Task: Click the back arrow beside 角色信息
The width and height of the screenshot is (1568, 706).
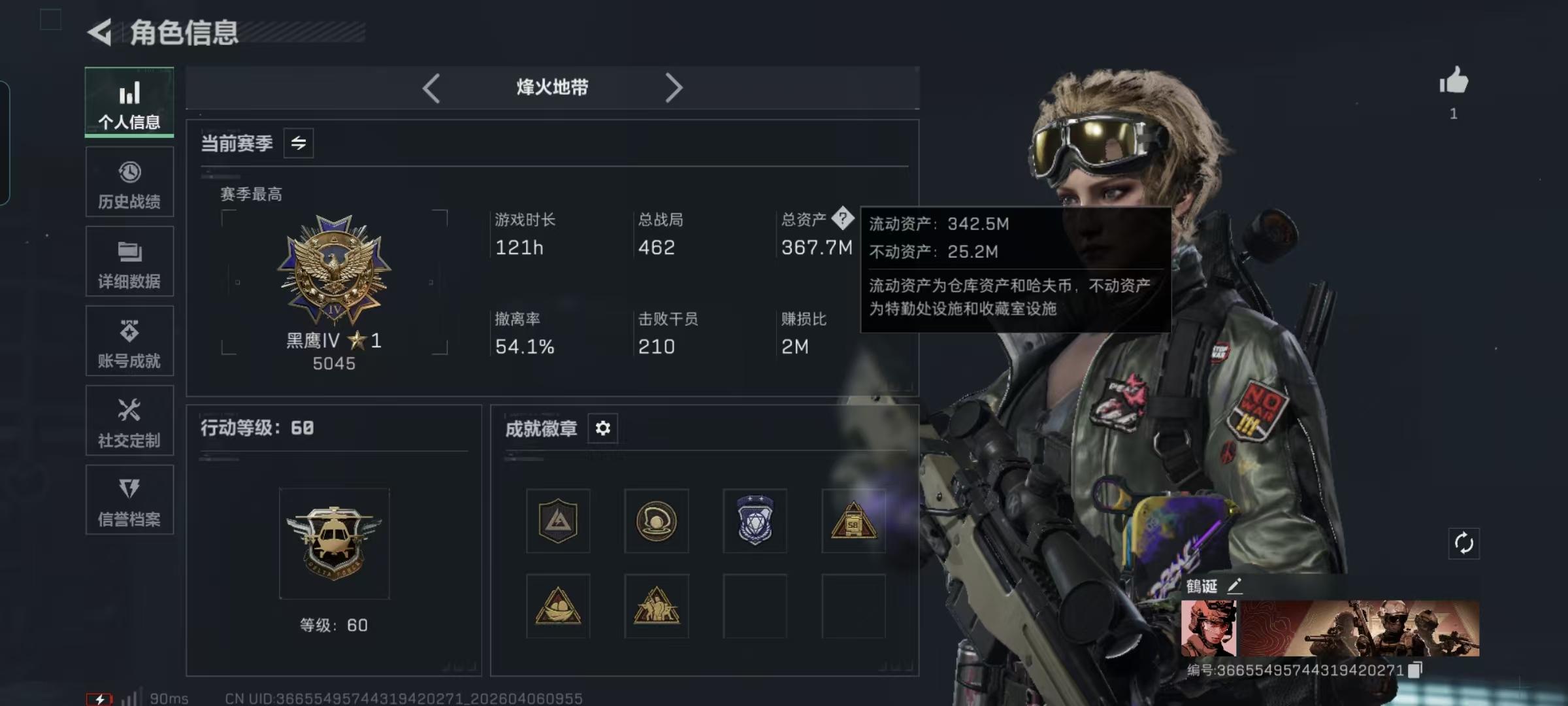Action: pyautogui.click(x=100, y=32)
